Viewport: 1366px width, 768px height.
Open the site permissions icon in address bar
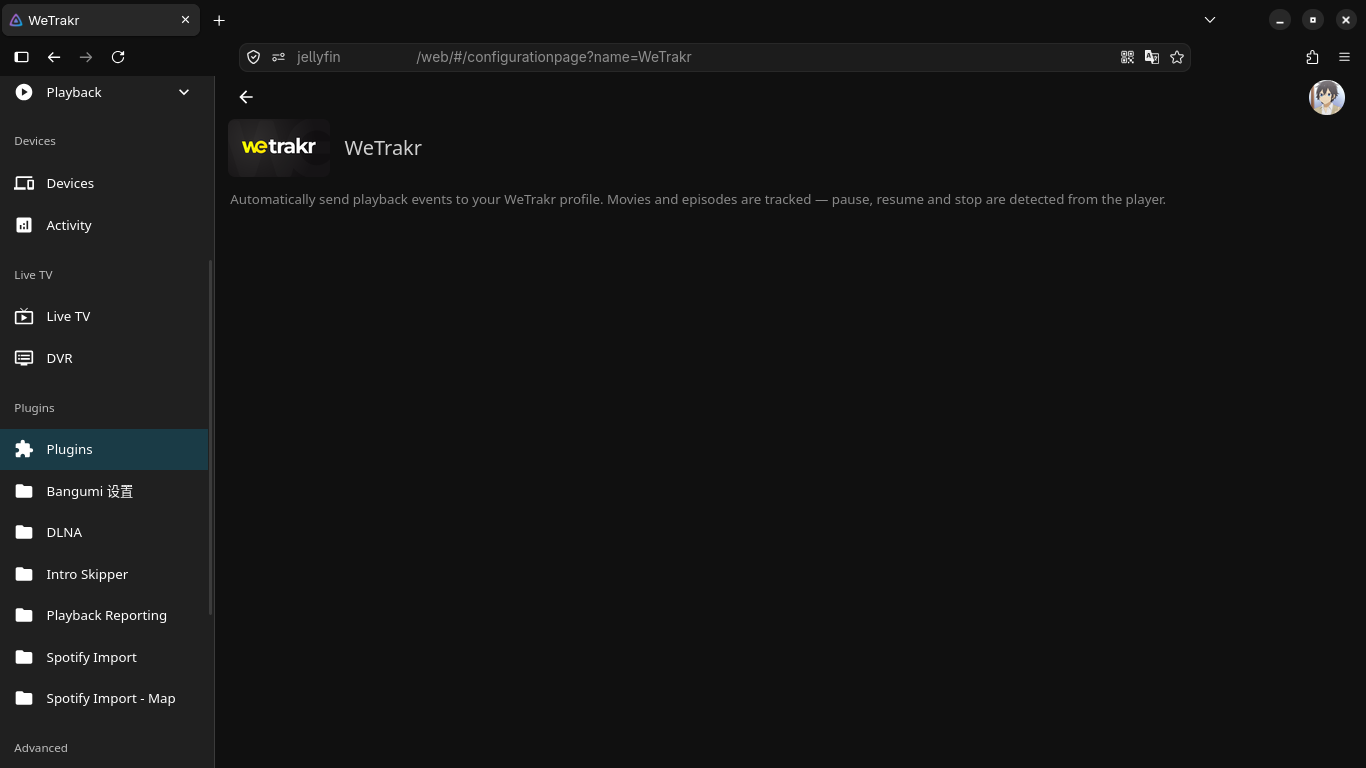click(279, 57)
